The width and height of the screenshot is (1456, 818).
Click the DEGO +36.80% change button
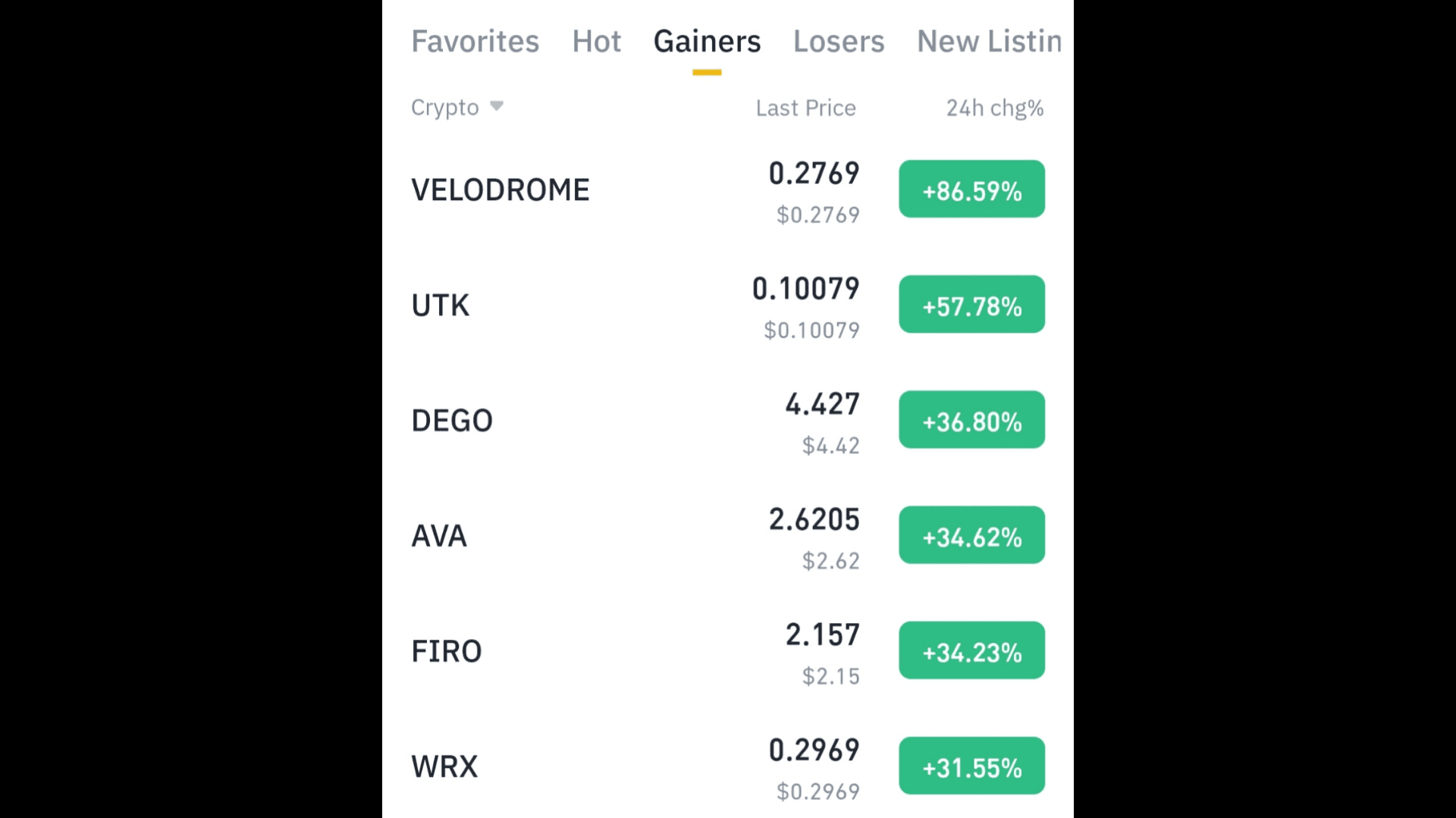coord(971,419)
